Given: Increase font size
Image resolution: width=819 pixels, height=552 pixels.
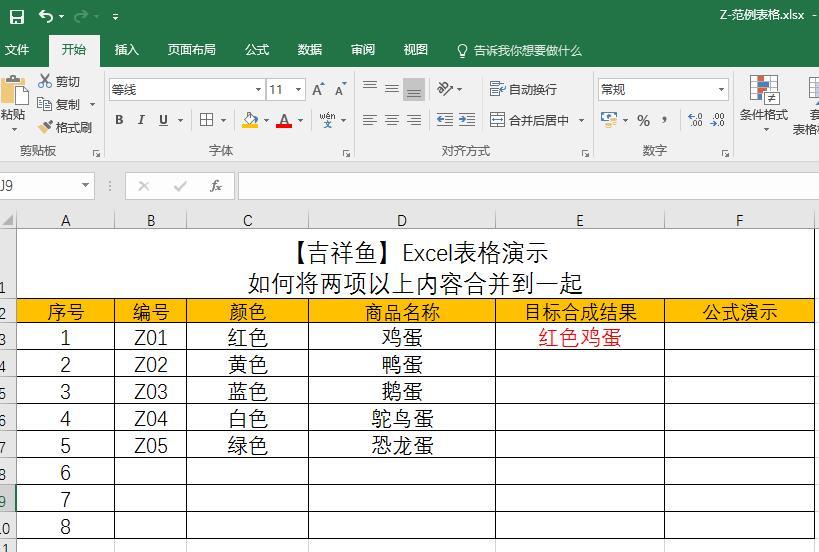Looking at the screenshot, I should click(x=318, y=89).
